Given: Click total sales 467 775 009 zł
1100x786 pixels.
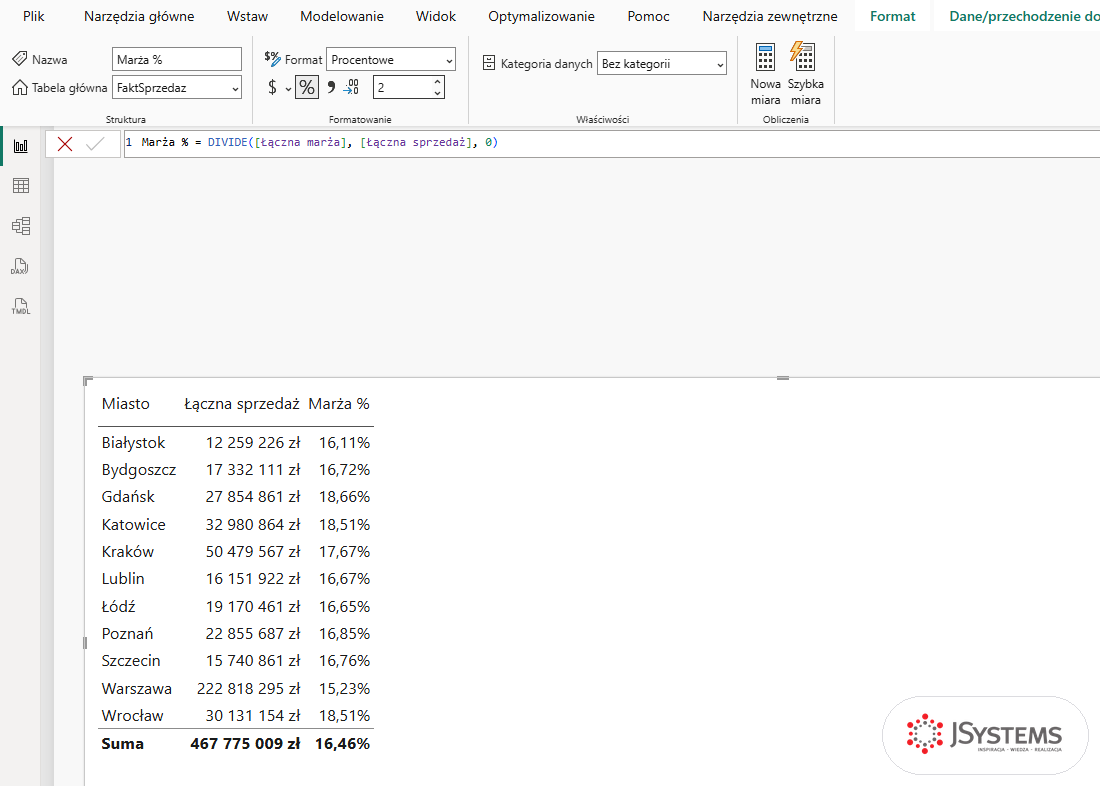Looking at the screenshot, I should 245,744.
